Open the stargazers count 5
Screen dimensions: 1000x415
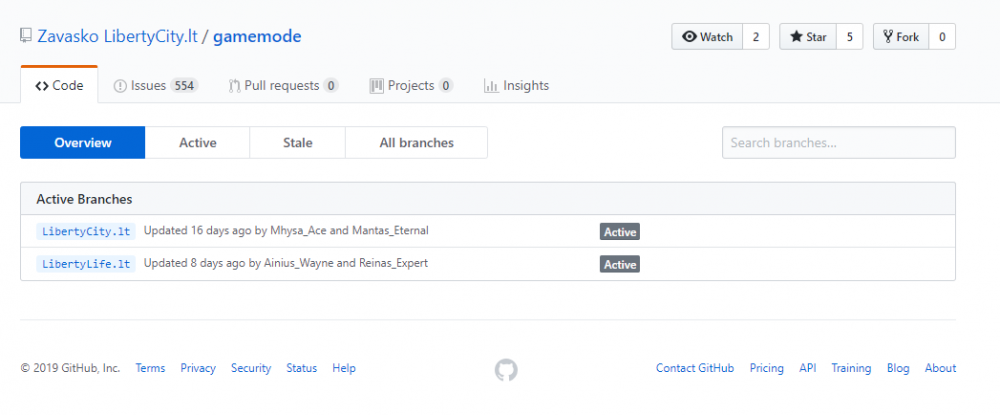tap(849, 37)
